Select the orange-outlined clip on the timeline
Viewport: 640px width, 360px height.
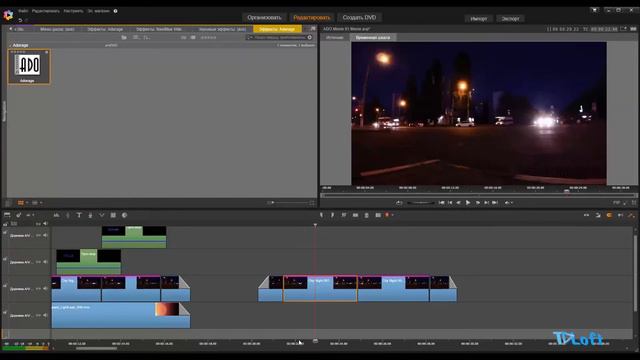click(320, 289)
